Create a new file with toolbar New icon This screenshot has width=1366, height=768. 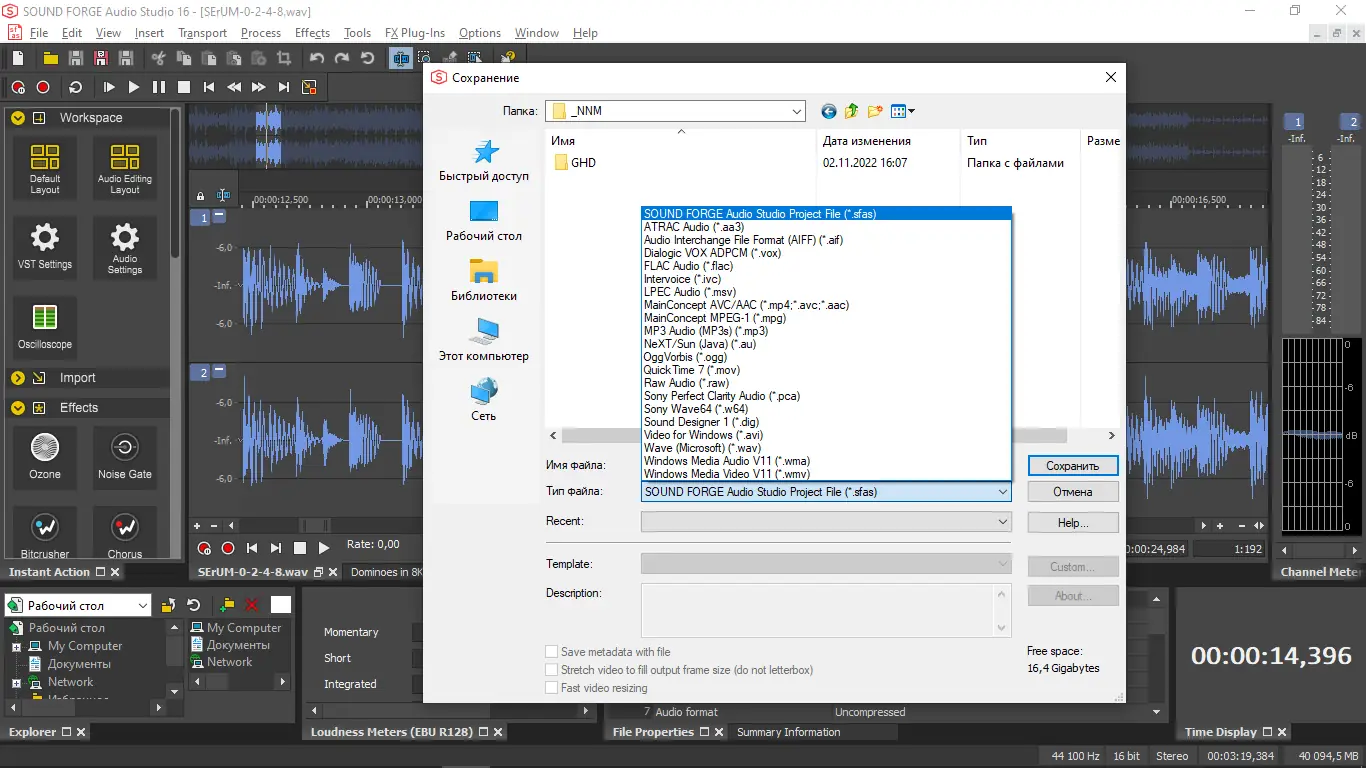pyautogui.click(x=18, y=58)
